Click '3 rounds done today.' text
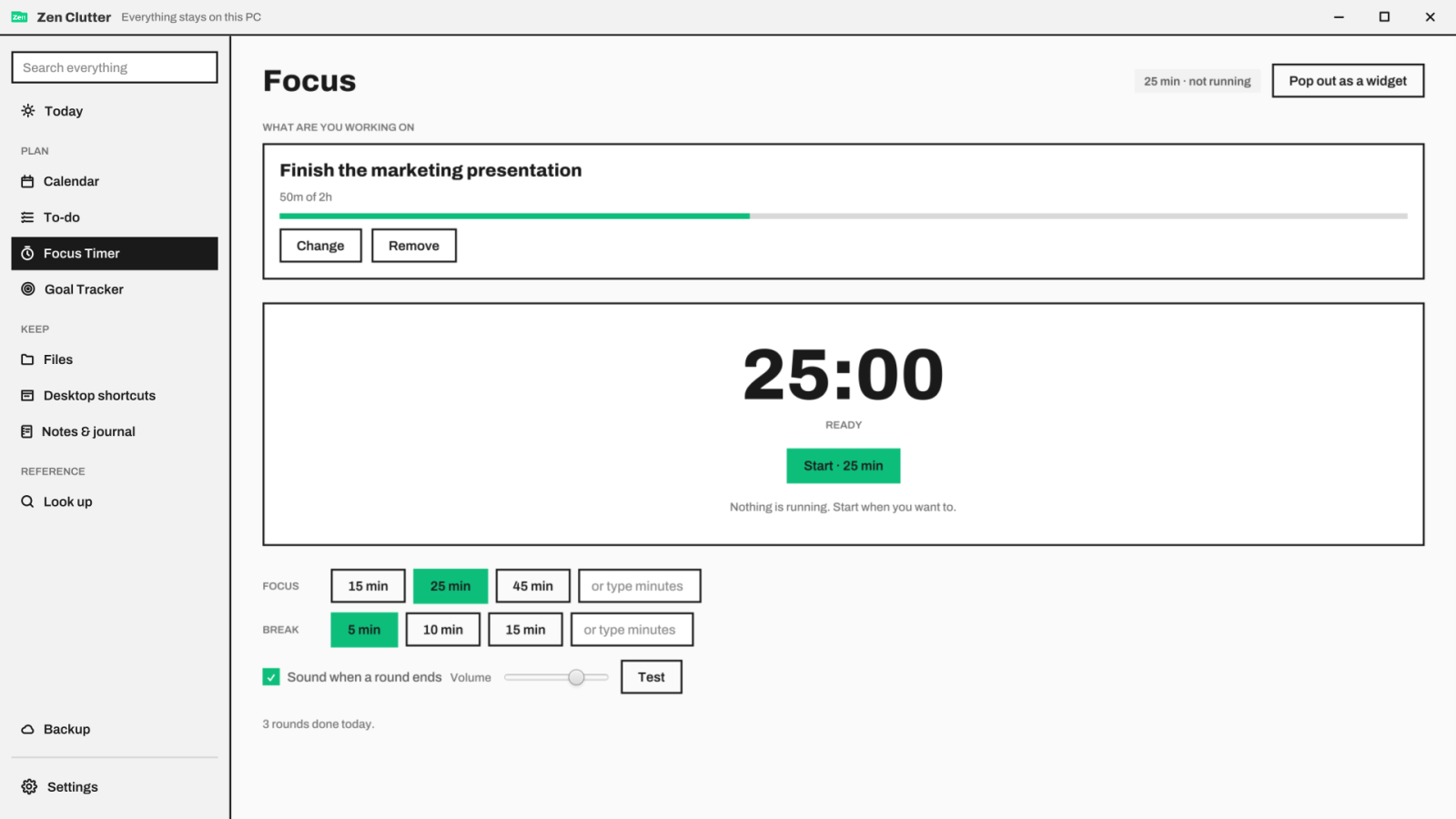The height and width of the screenshot is (819, 1456). pyautogui.click(x=318, y=724)
